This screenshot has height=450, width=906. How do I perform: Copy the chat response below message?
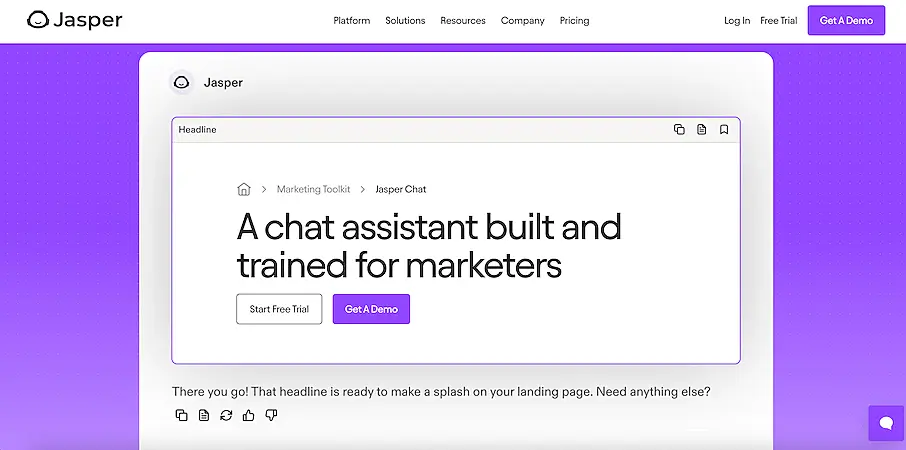[x=181, y=415]
